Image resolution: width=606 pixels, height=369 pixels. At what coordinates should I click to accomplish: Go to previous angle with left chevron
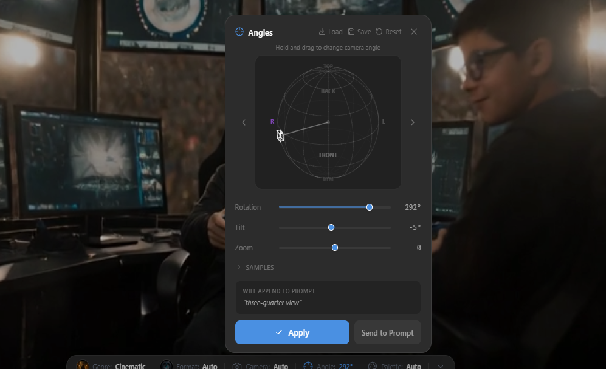[x=244, y=122]
